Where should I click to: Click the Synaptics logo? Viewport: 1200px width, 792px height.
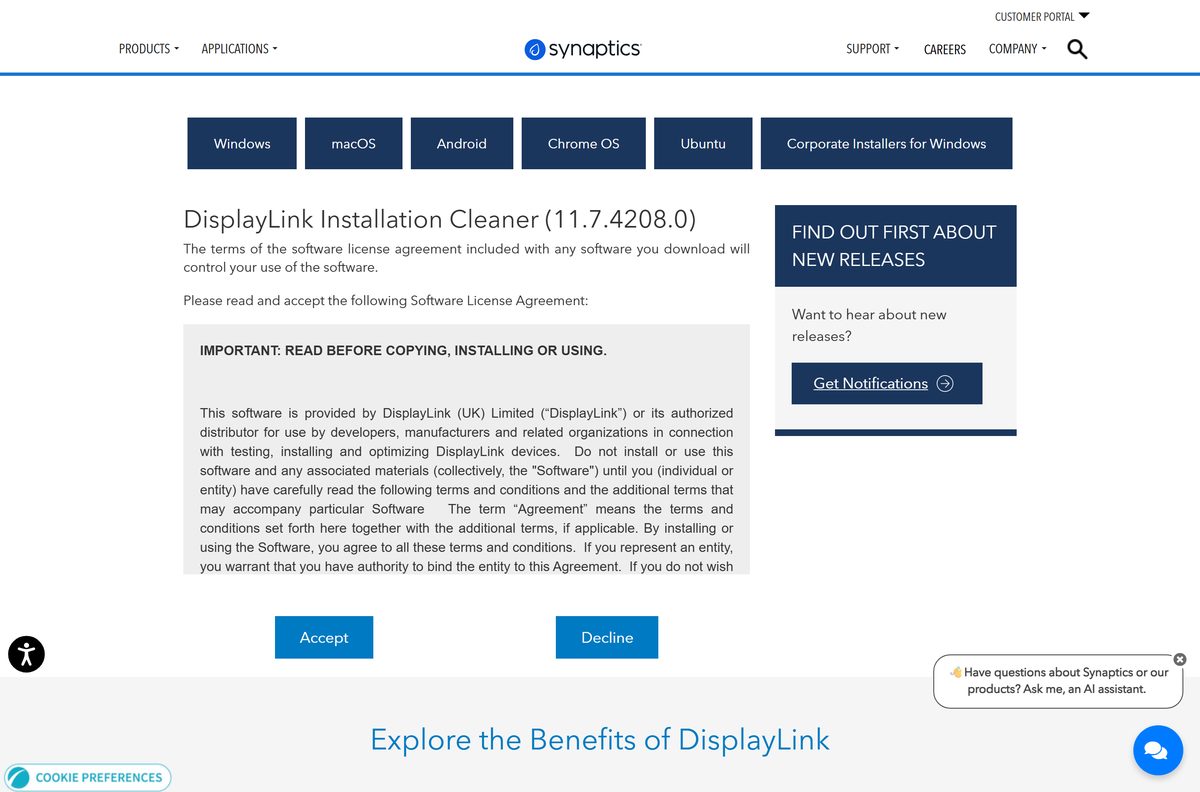click(x=583, y=48)
